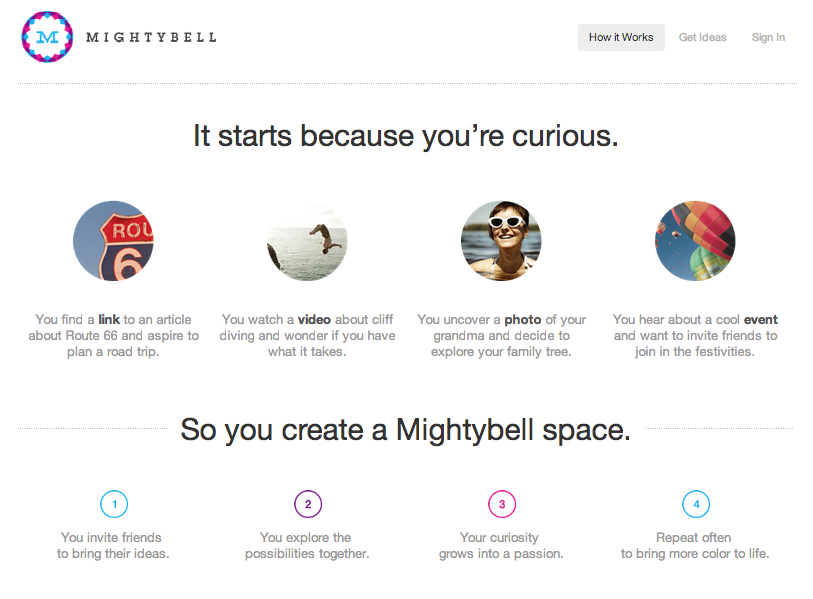Click the cliff diving circular photo

[x=307, y=241]
